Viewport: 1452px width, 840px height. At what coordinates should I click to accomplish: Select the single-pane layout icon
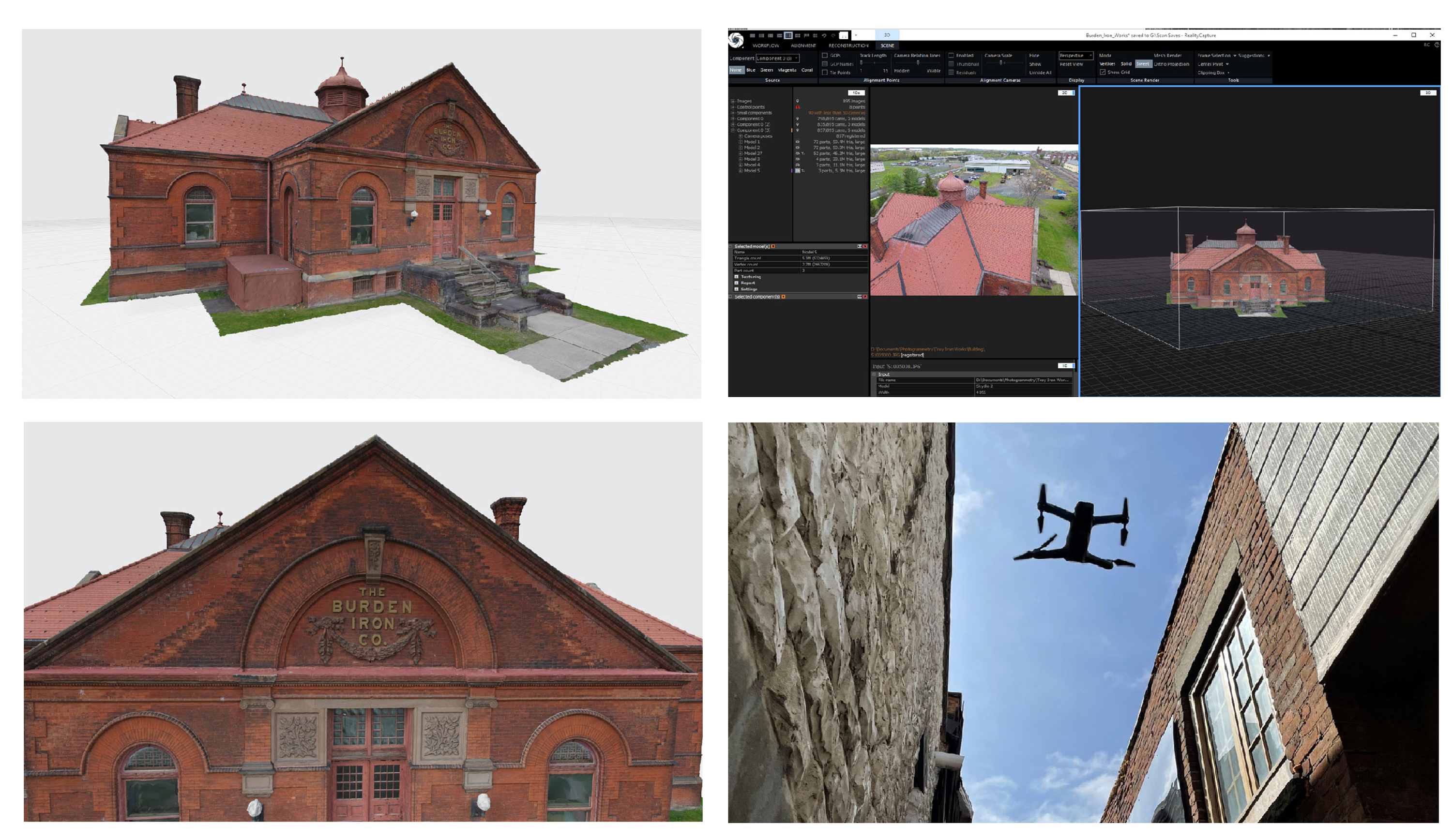(753, 36)
